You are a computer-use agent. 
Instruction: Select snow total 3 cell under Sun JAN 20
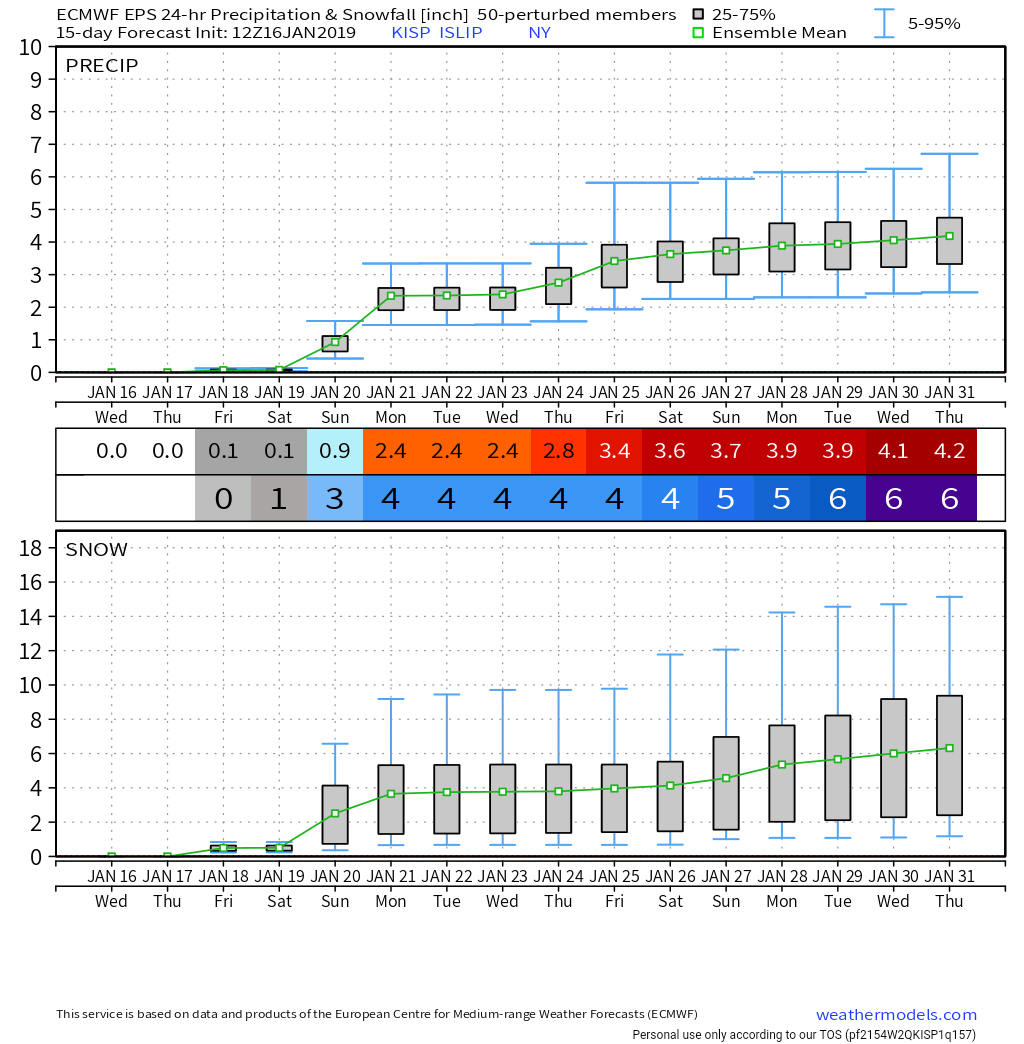[335, 498]
